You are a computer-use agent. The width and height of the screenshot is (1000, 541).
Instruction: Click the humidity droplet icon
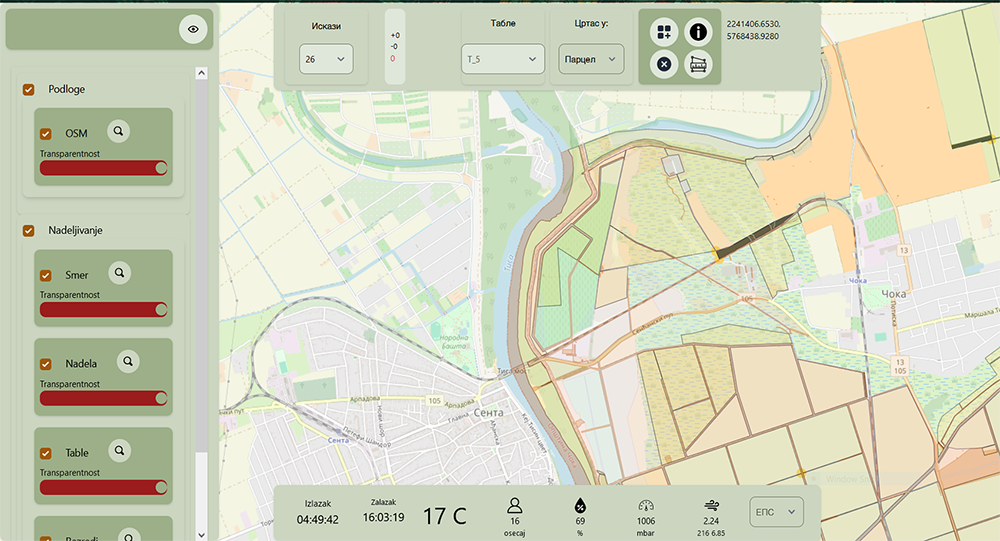(x=580, y=506)
